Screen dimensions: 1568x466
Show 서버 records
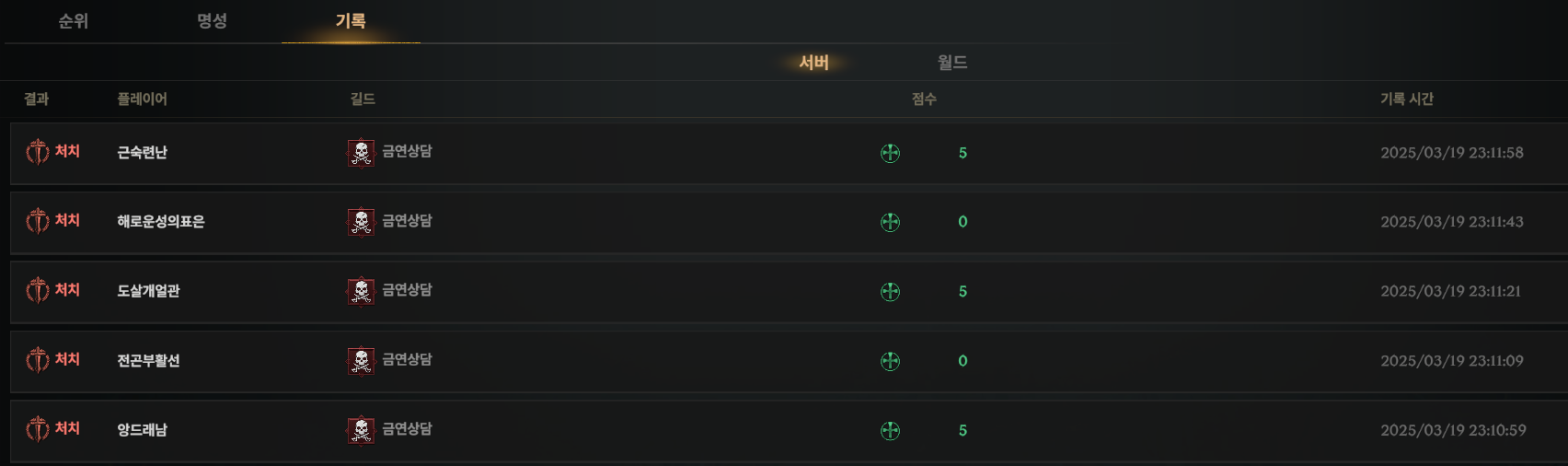[814, 63]
